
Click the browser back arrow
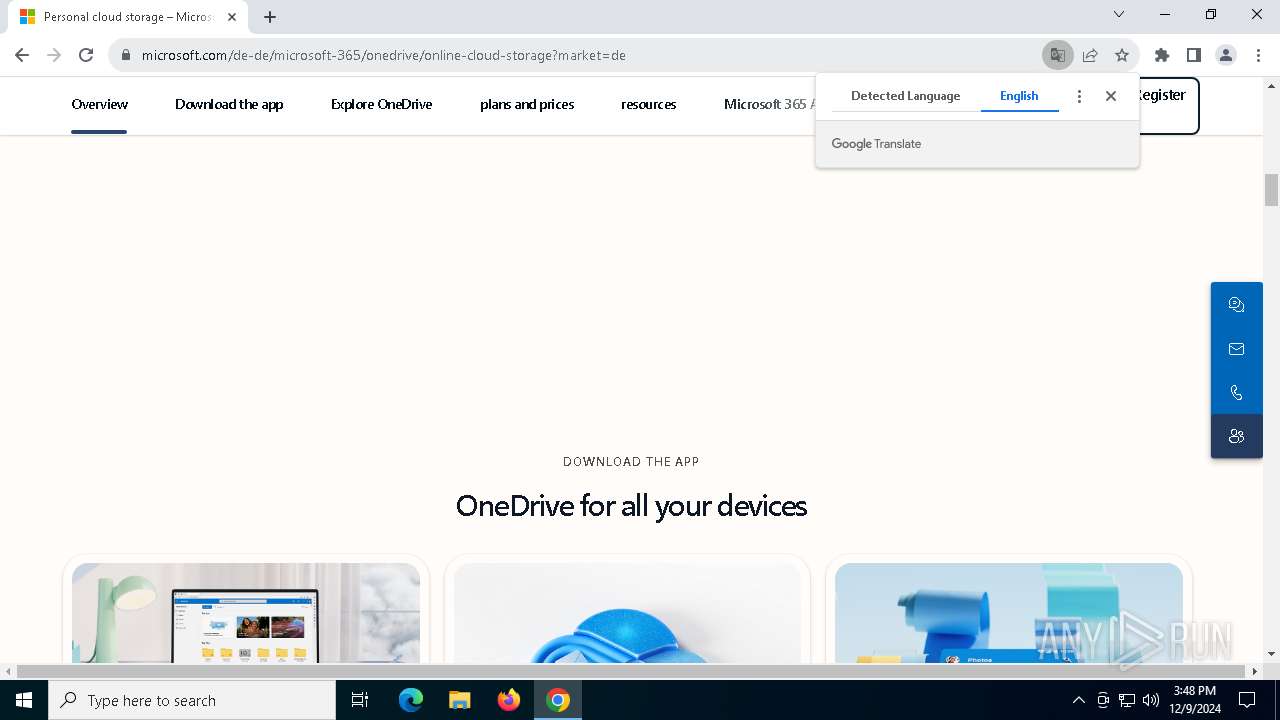click(x=22, y=55)
